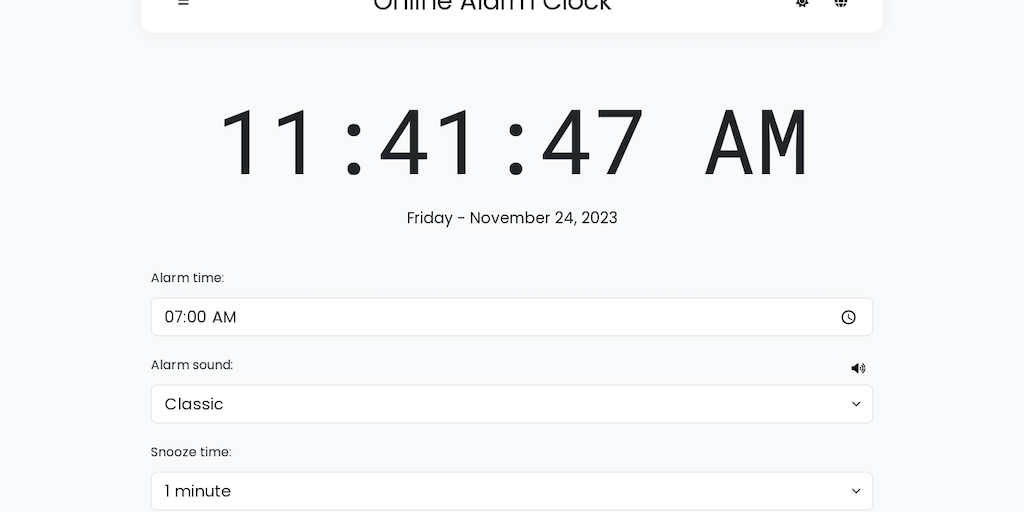Click the Friday - November 24, 2023 date
The image size is (1024, 512).
coord(512,218)
